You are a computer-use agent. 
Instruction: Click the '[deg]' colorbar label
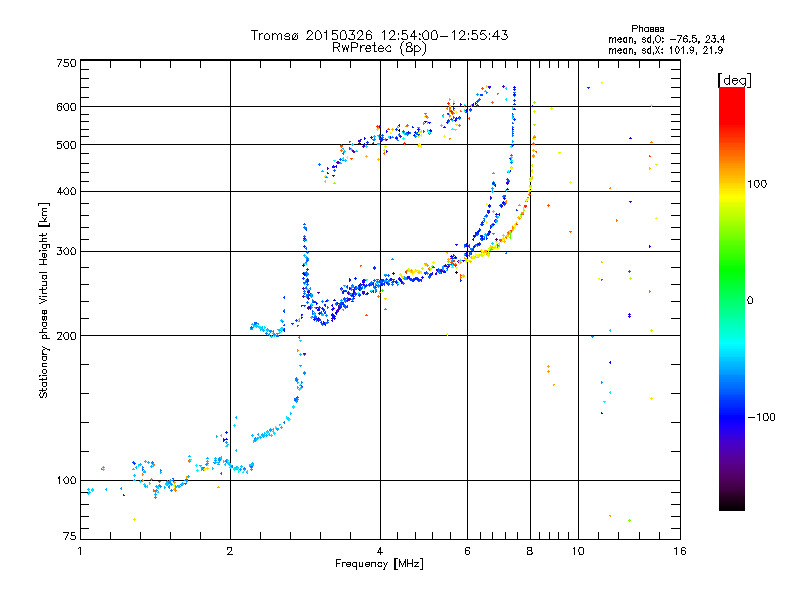click(x=734, y=80)
